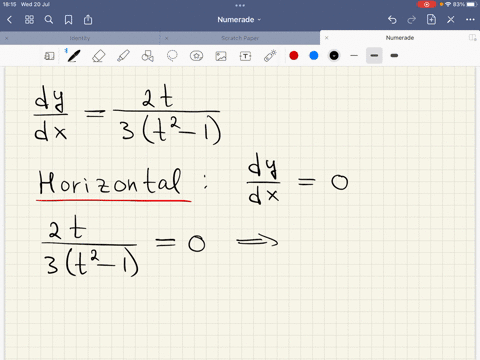Viewport: 480px width, 360px height.
Task: Add a new page
Action: [431, 19]
